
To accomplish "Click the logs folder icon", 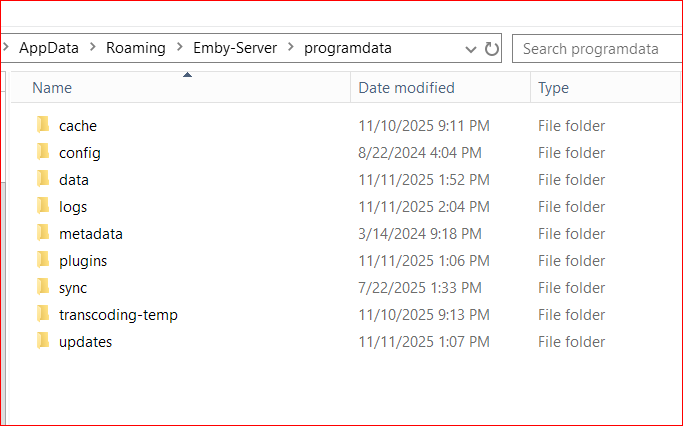I will click(x=42, y=206).
